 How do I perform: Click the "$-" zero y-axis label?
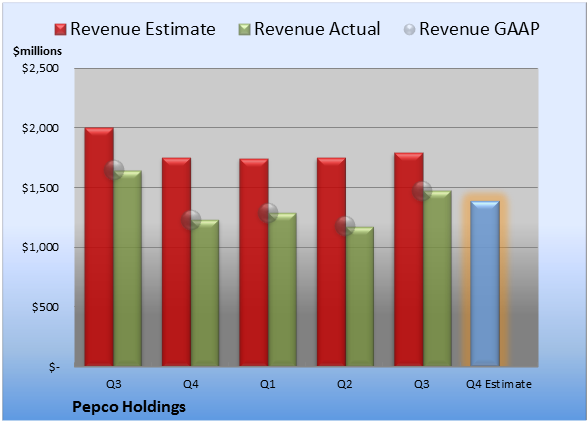pyautogui.click(x=54, y=367)
